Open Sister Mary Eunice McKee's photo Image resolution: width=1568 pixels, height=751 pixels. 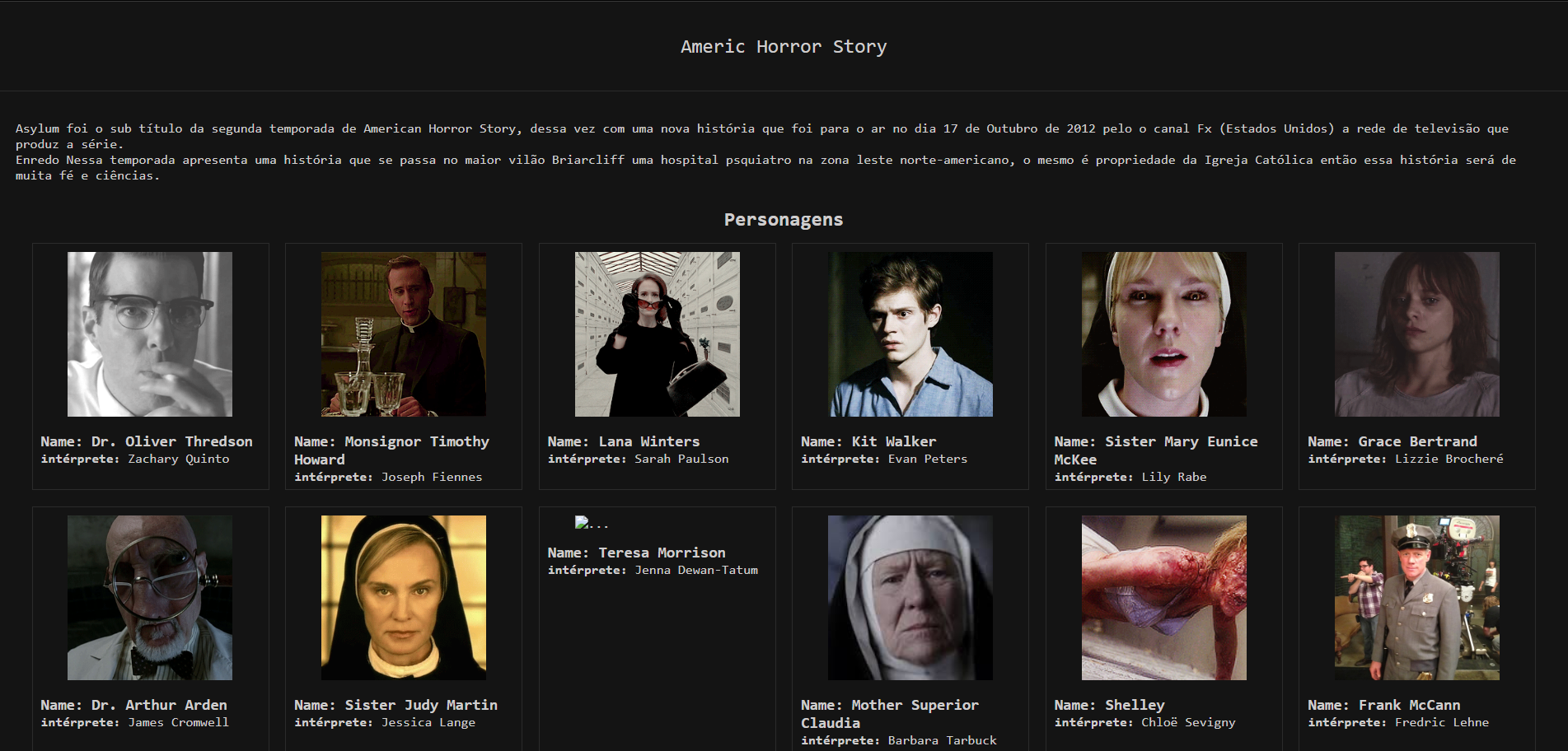coord(1163,334)
